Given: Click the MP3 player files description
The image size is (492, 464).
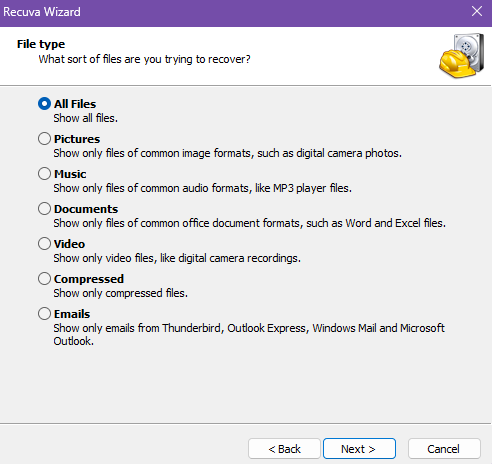Looking at the screenshot, I should click(x=202, y=188).
